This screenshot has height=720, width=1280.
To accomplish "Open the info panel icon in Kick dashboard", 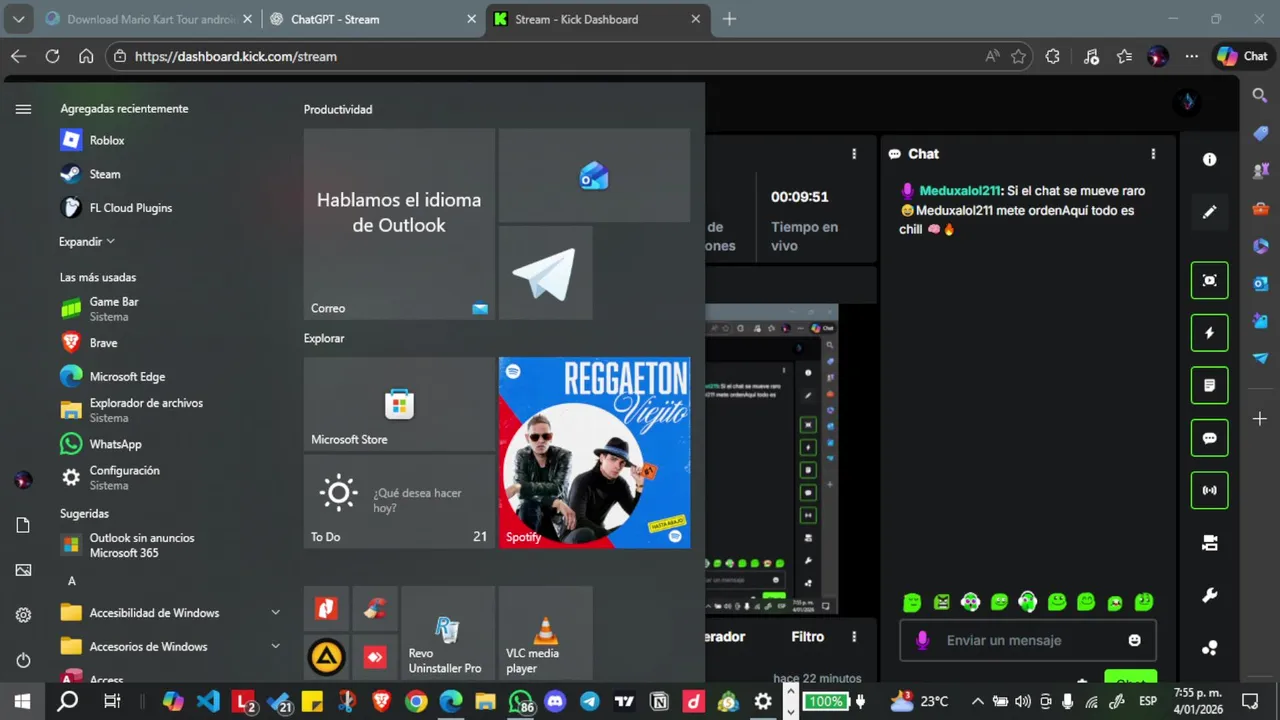I will coord(1209,160).
